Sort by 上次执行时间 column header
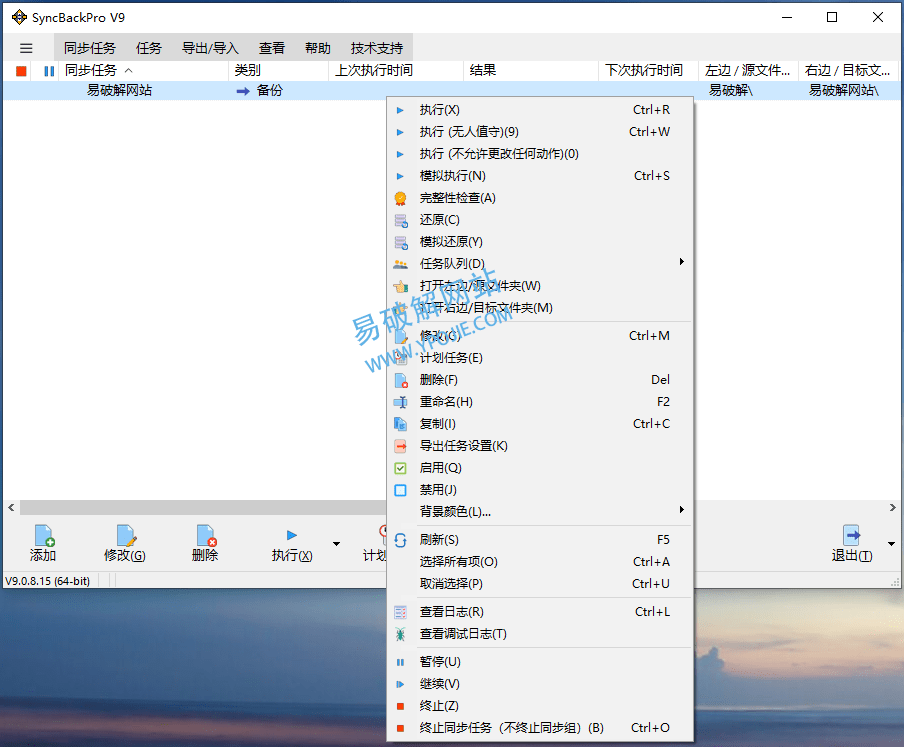 click(x=374, y=71)
